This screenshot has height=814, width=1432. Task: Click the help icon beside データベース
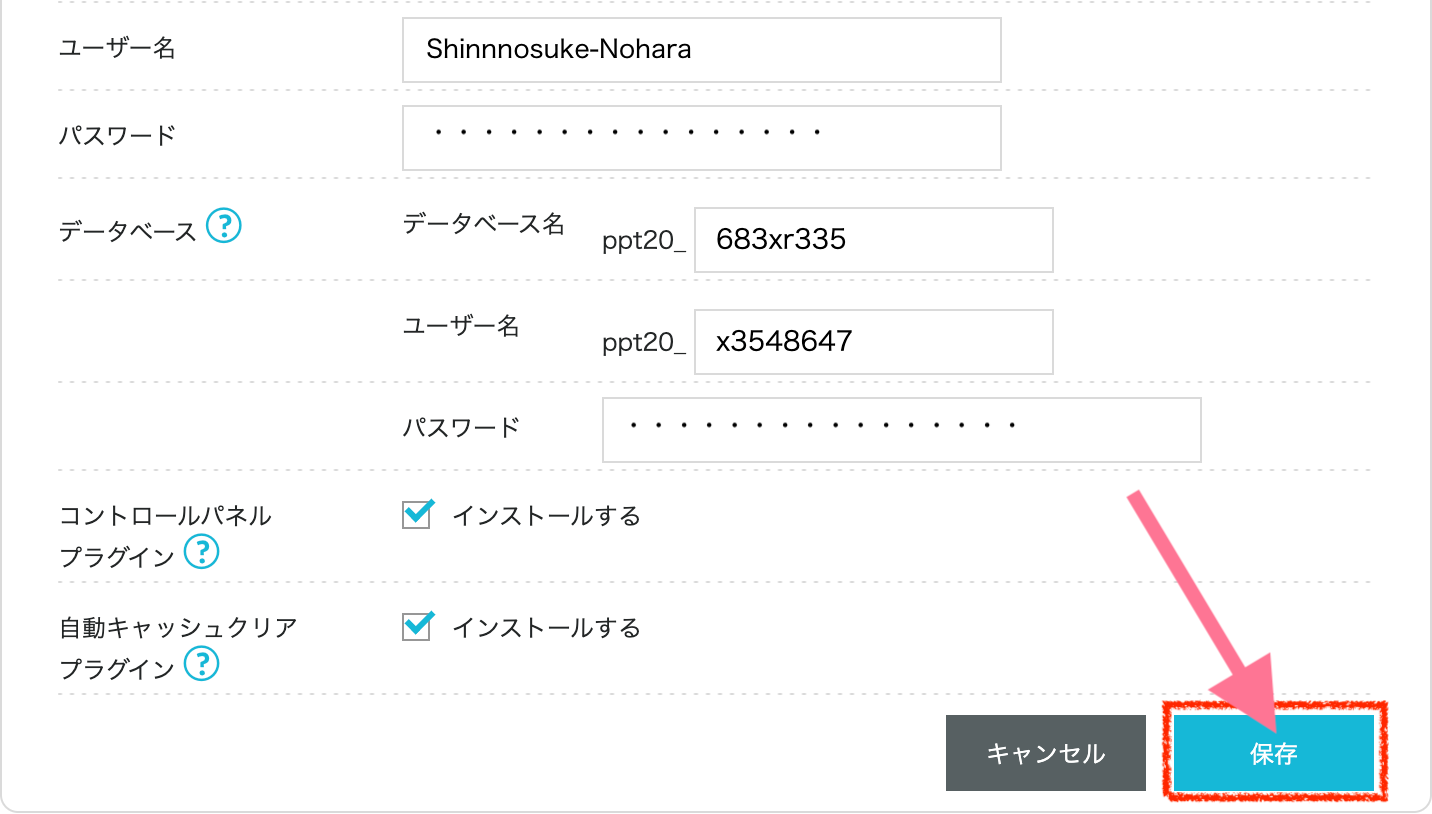(x=224, y=227)
